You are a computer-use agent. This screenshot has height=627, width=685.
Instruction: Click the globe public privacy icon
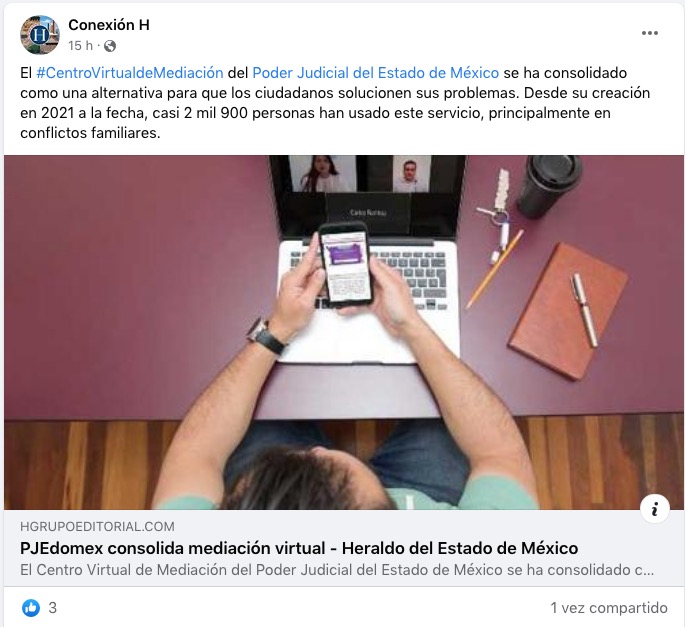[x=110, y=46]
